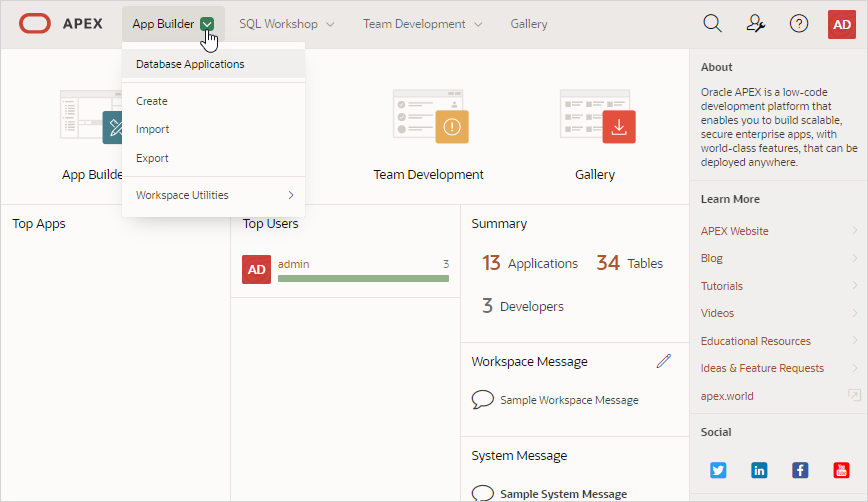The image size is (868, 502).
Task: Click the 3 Developers summary link
Action: coord(523,306)
